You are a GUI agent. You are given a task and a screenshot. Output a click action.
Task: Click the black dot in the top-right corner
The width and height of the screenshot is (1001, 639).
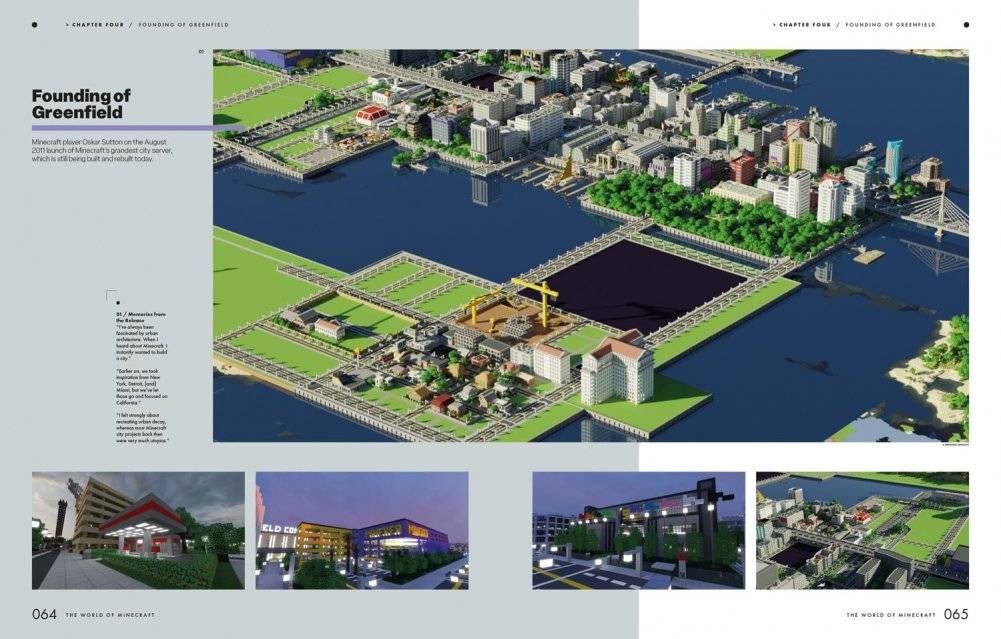965,24
